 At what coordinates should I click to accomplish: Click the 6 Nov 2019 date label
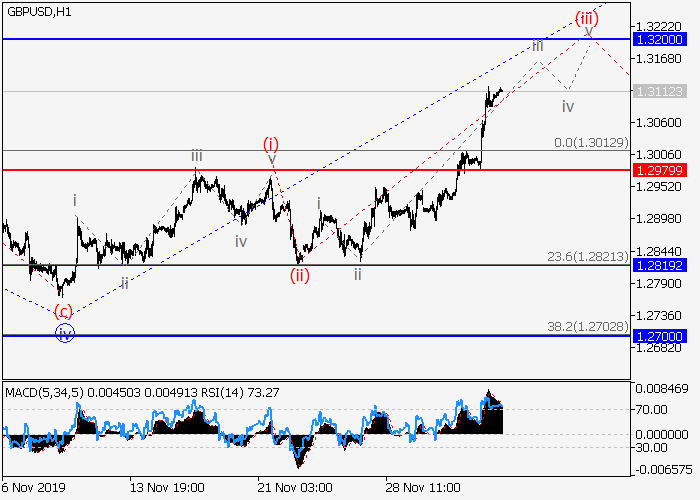coord(35,487)
